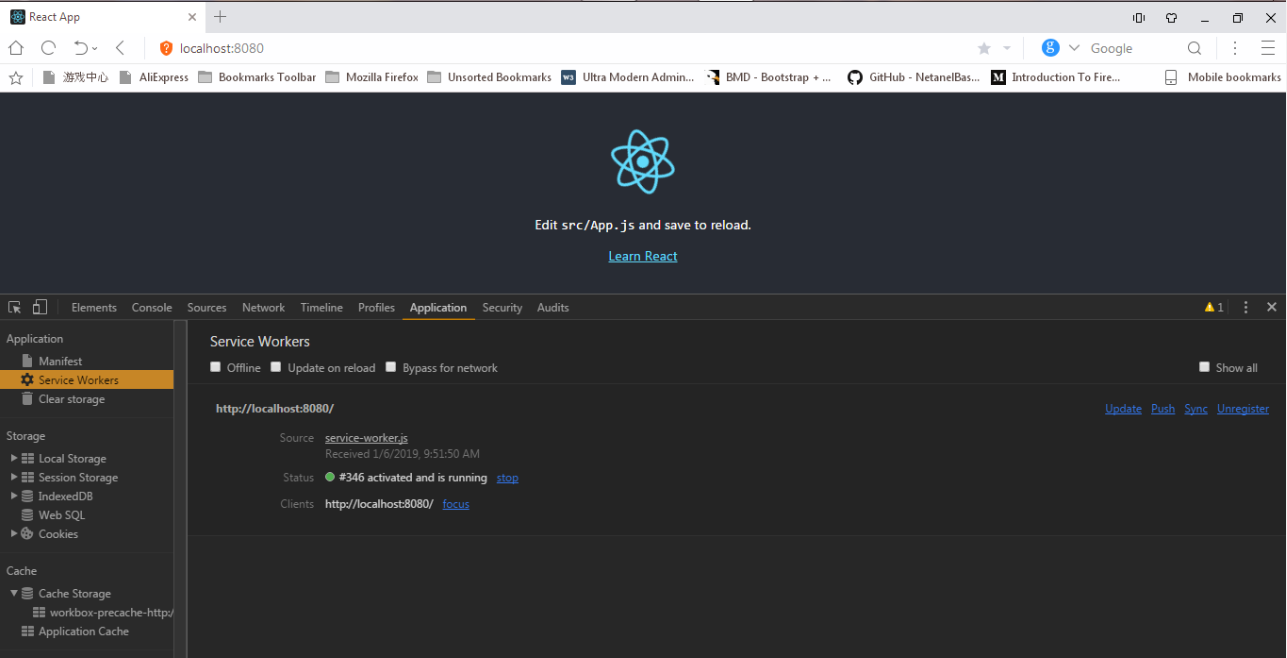Check the Show all checkbox
The width and height of the screenshot is (1287, 658).
coord(1204,367)
